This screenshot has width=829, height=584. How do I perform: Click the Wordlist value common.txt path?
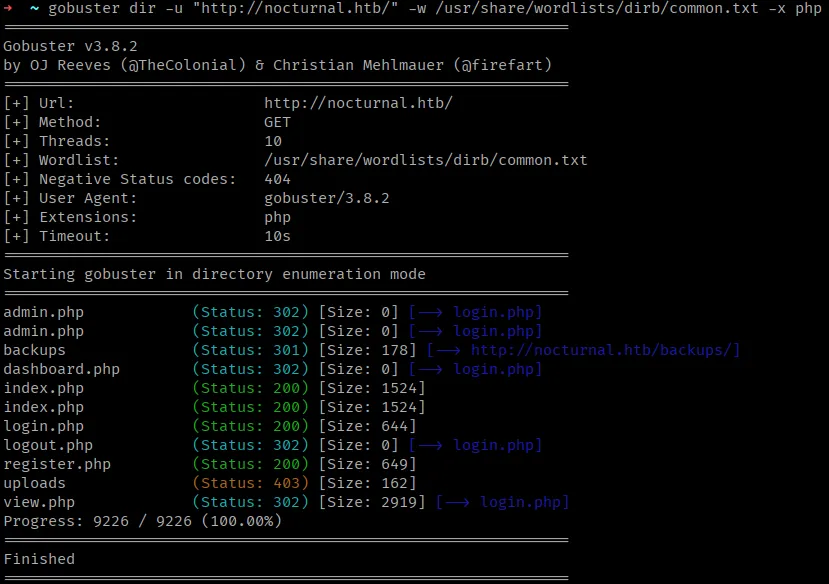426,160
